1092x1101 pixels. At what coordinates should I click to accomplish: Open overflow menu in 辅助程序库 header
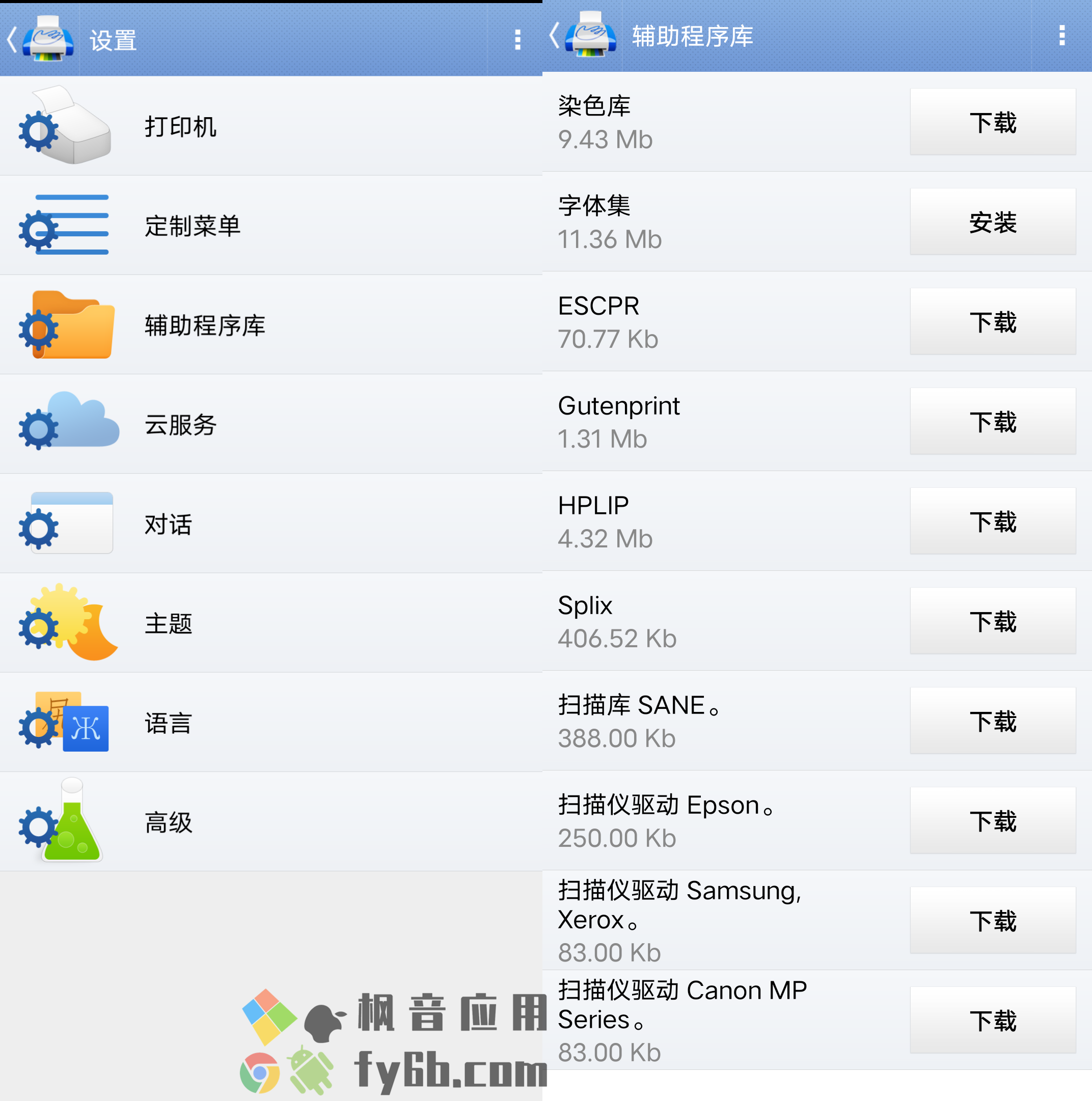pos(1061,35)
